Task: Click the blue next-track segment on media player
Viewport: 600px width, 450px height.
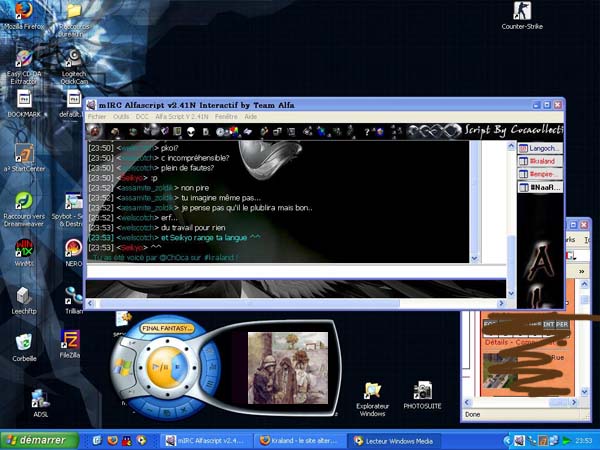Action: 179,367
